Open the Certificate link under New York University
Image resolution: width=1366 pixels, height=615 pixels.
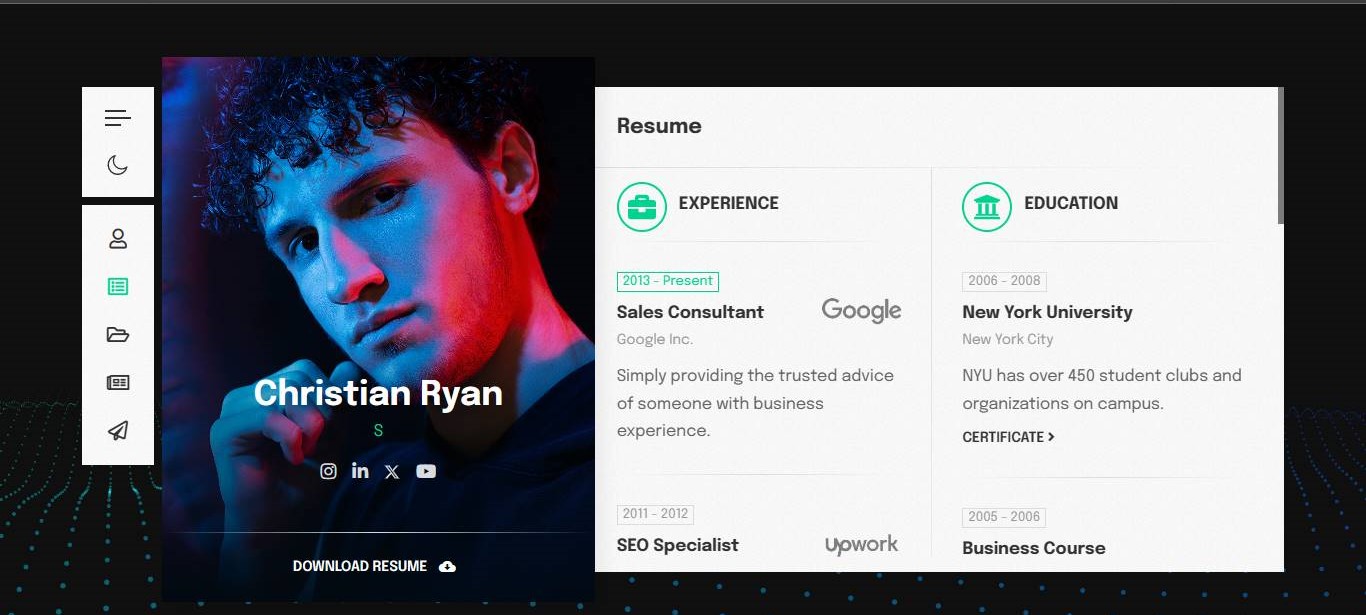pos(1008,437)
